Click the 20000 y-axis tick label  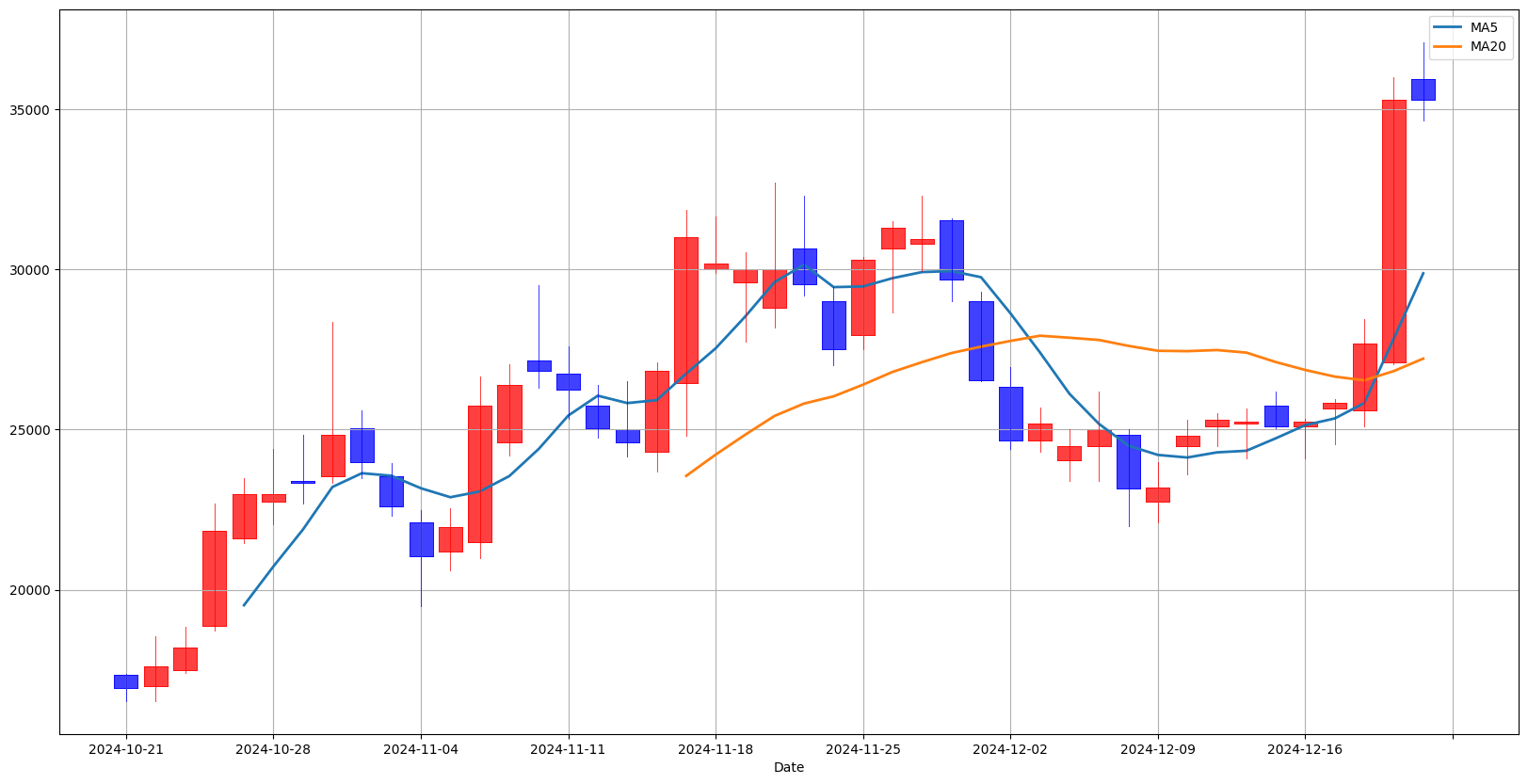[32, 591]
